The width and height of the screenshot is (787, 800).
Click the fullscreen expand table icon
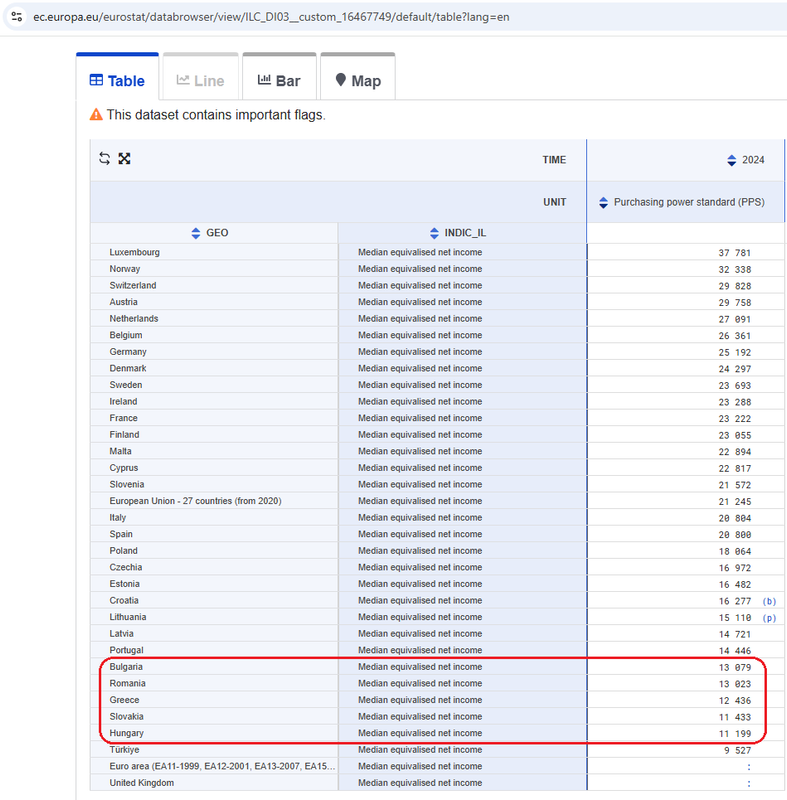pyautogui.click(x=124, y=159)
